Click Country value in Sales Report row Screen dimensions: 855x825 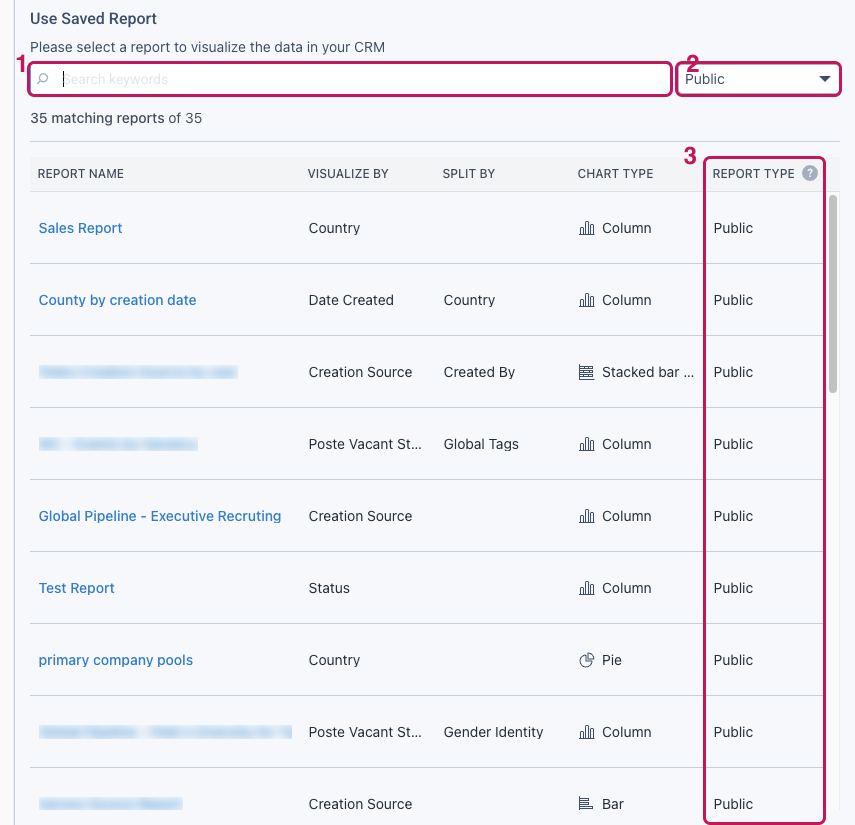(x=334, y=228)
